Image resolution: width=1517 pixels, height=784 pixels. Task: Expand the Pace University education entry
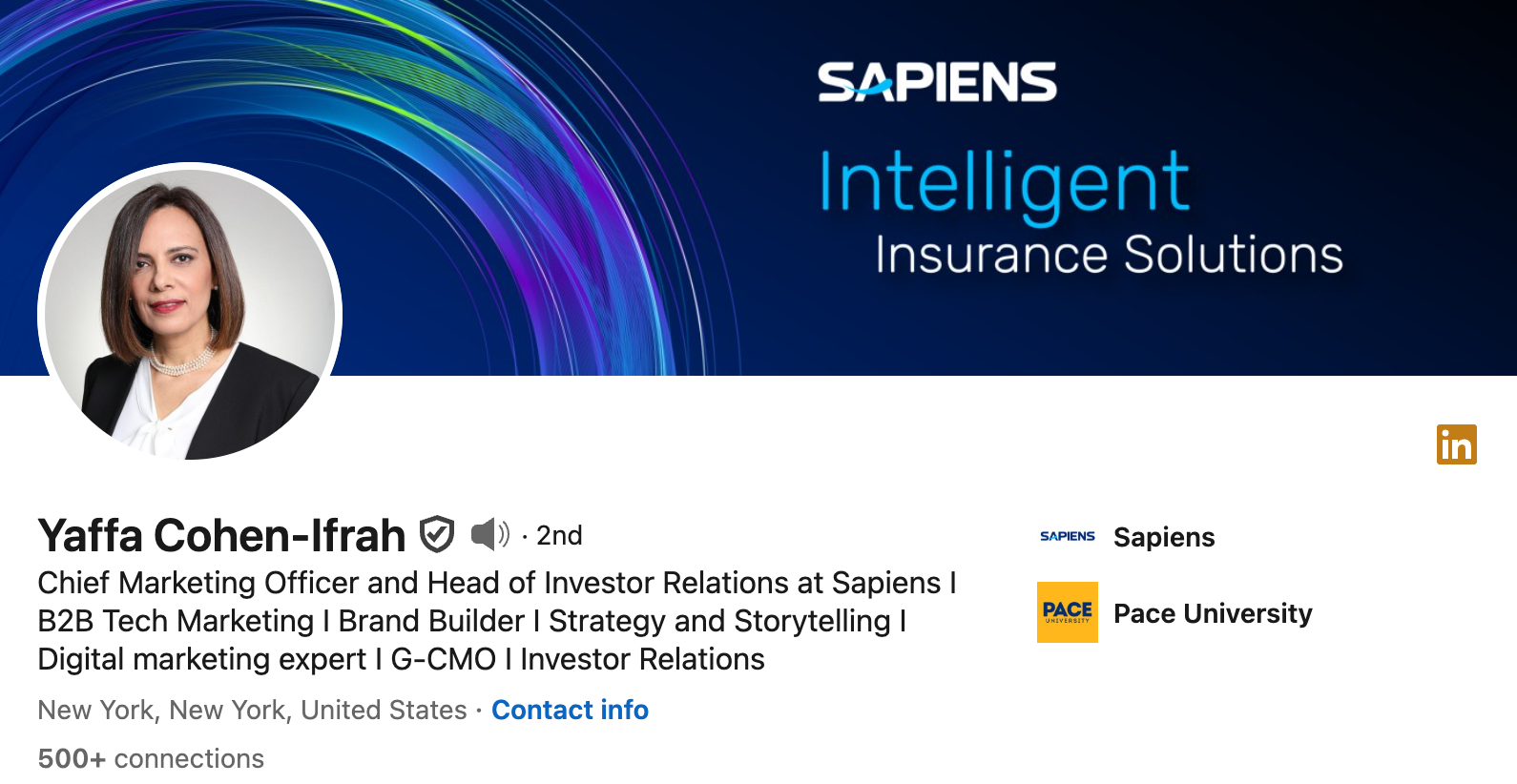click(1212, 613)
